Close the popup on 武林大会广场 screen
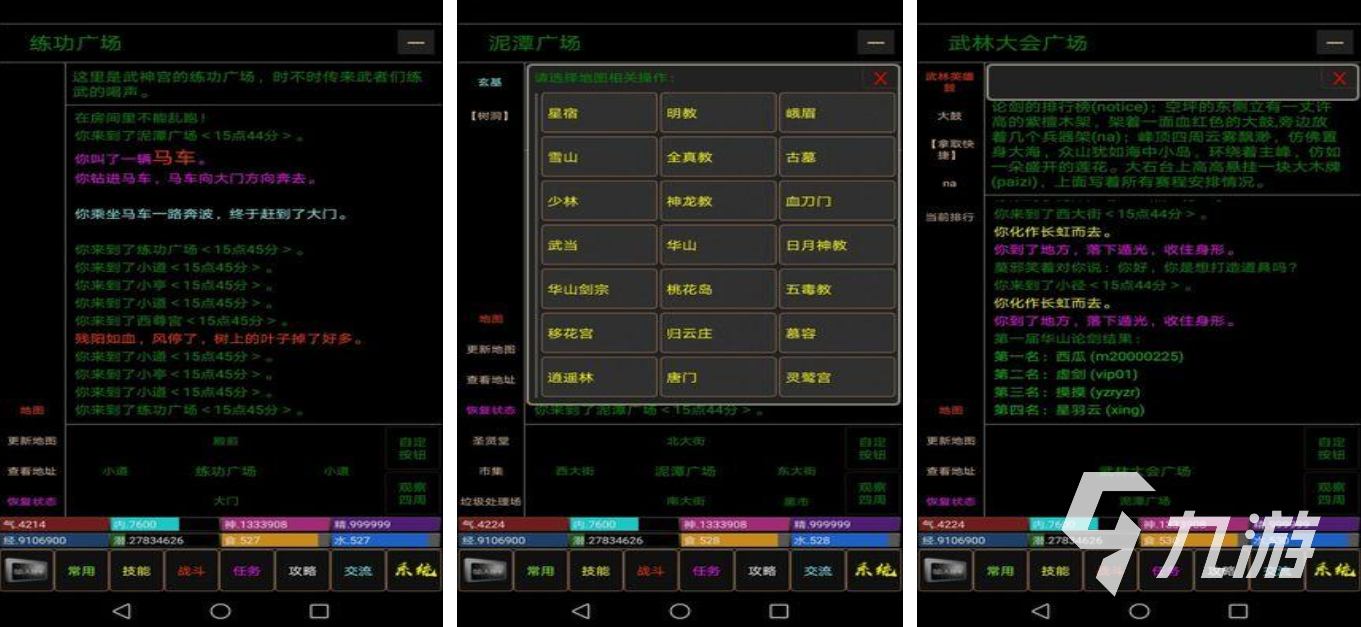1361x627 pixels. [1339, 78]
